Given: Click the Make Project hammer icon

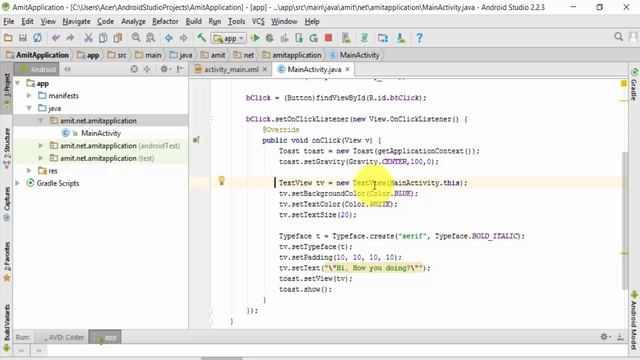Looking at the screenshot, I should tap(202, 38).
